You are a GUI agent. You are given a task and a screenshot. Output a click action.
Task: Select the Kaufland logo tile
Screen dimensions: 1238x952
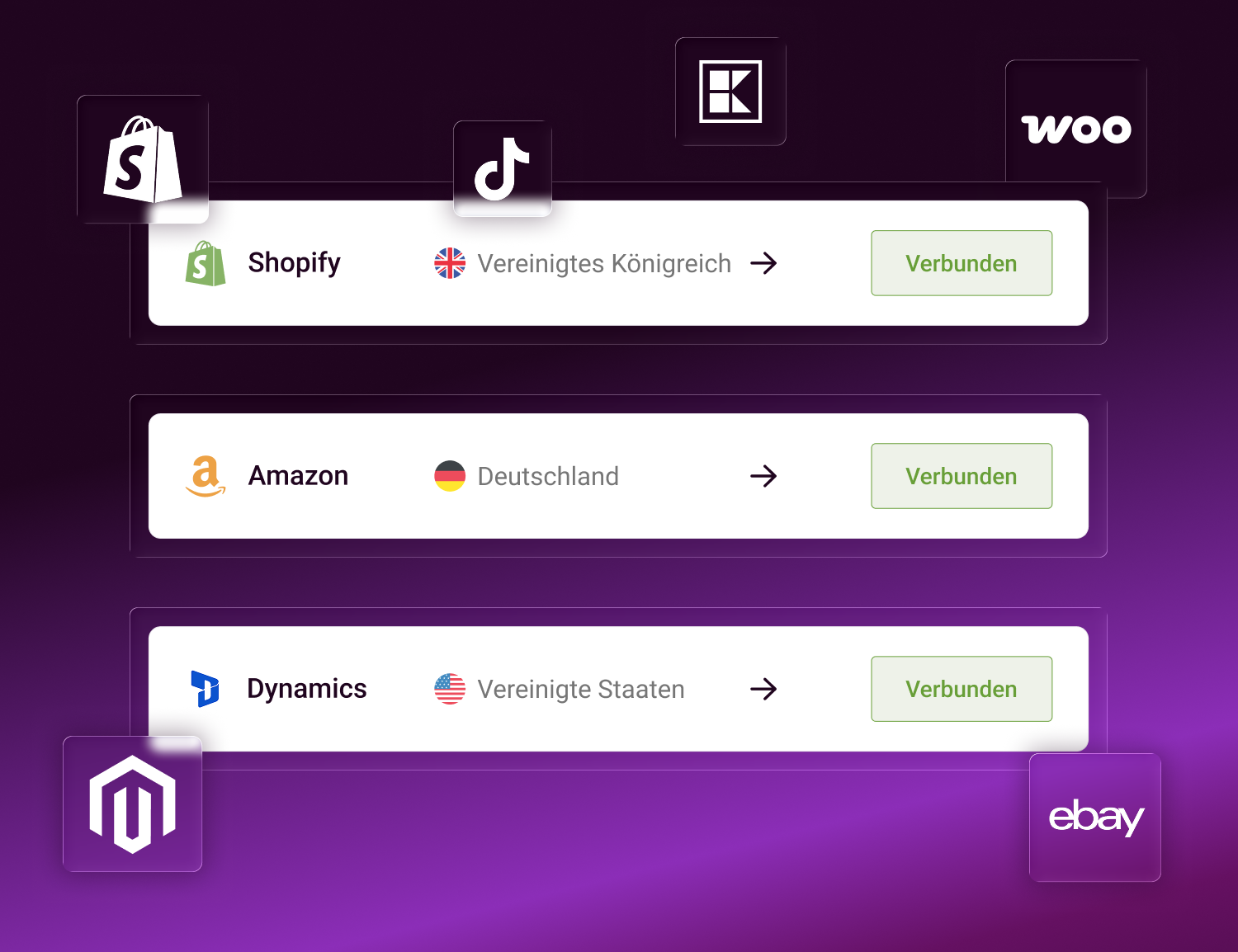730,92
